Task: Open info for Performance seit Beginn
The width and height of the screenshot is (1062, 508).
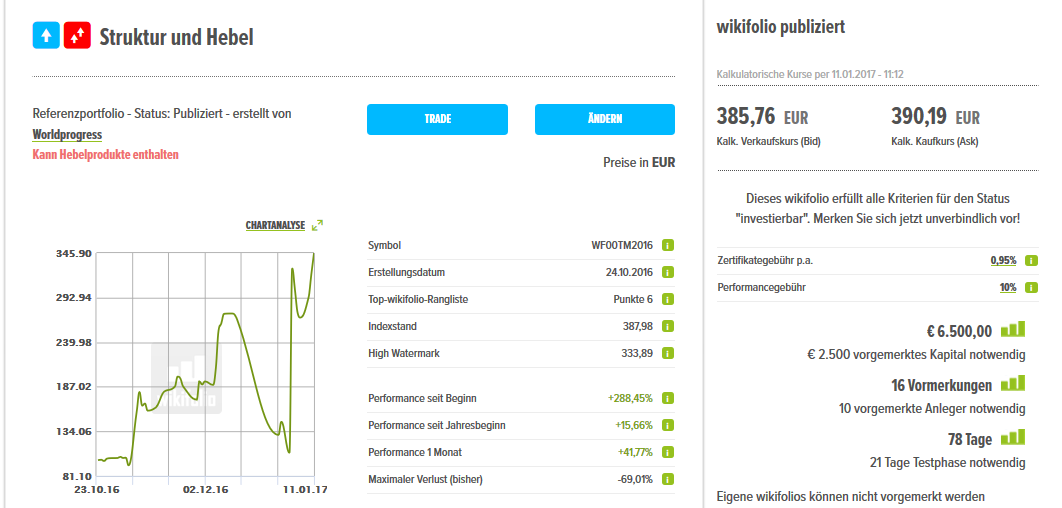Action: (667, 398)
